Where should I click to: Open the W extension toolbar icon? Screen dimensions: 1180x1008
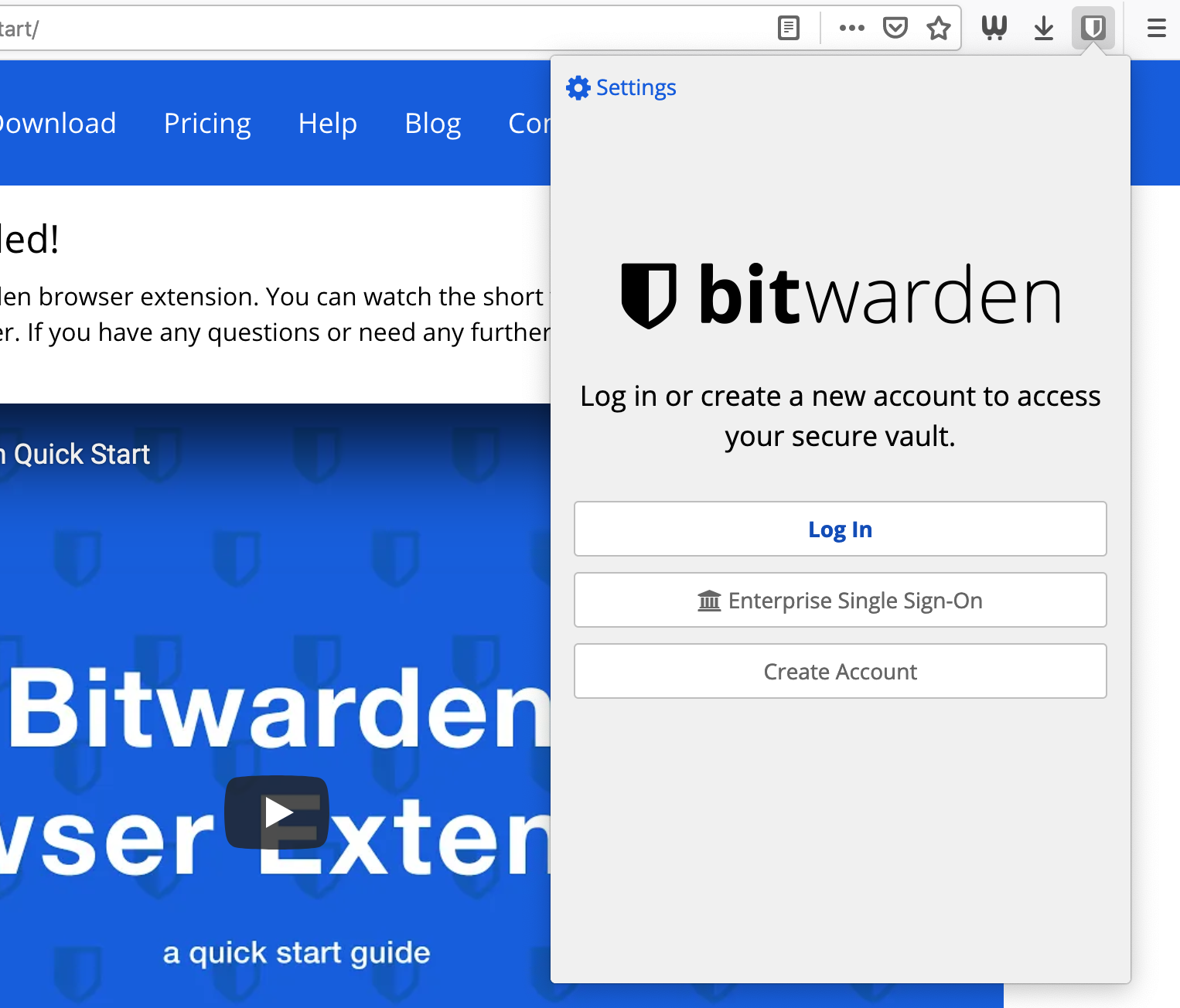pyautogui.click(x=994, y=29)
